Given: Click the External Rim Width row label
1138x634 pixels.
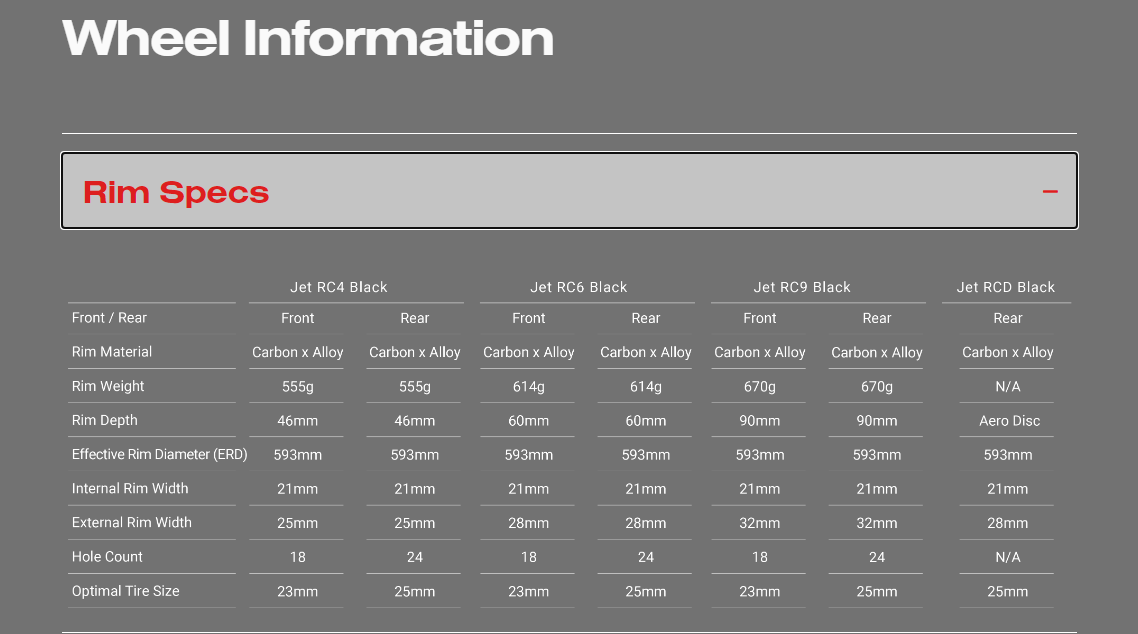Looking at the screenshot, I should (x=132, y=523).
